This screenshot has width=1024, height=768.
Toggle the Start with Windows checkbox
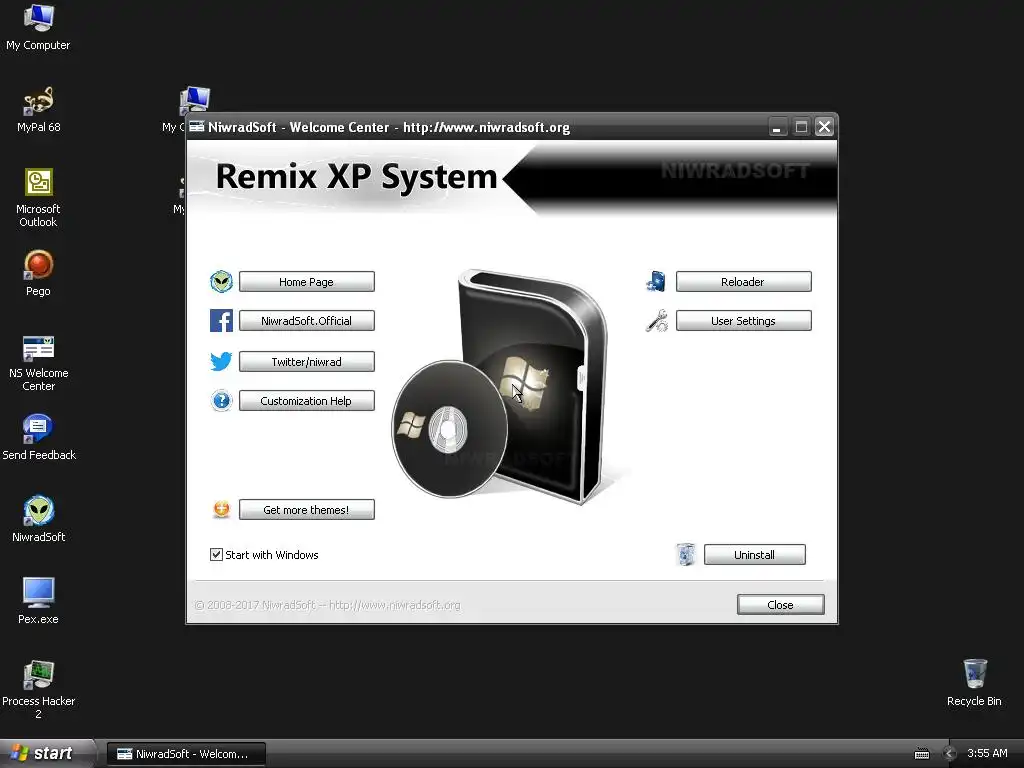[x=216, y=554]
